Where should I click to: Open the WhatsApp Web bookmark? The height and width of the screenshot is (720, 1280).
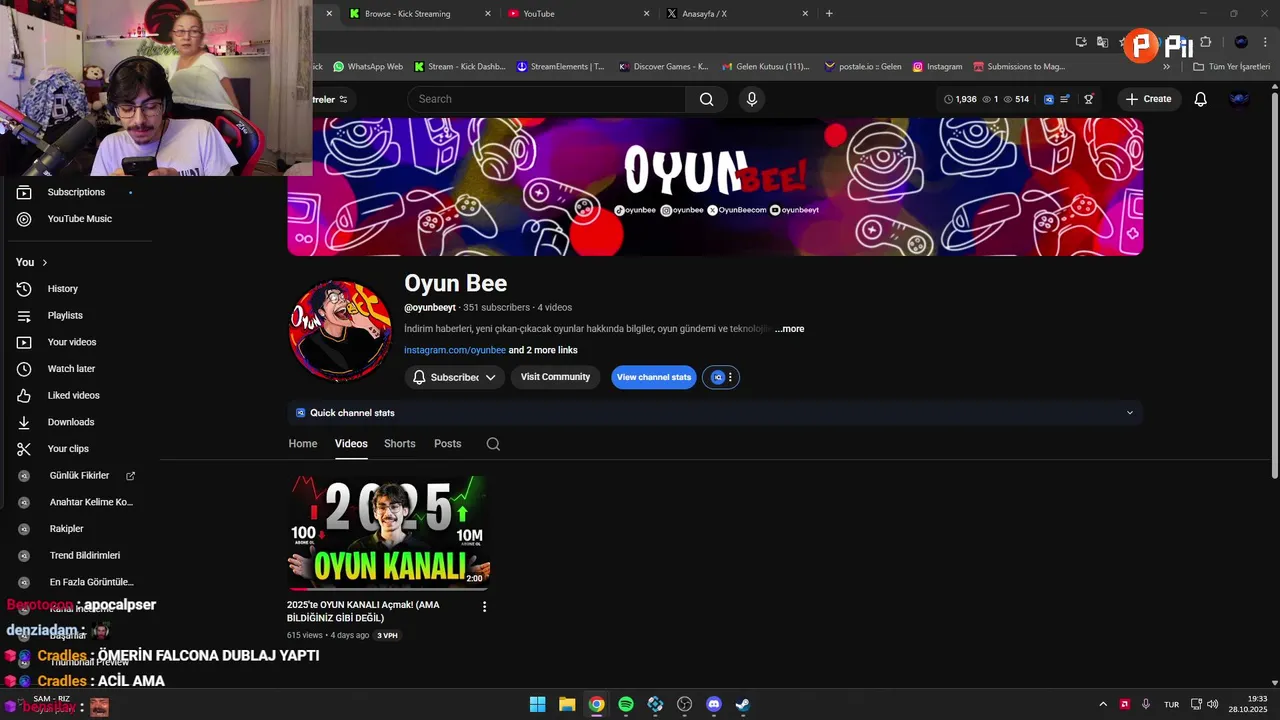tap(368, 67)
